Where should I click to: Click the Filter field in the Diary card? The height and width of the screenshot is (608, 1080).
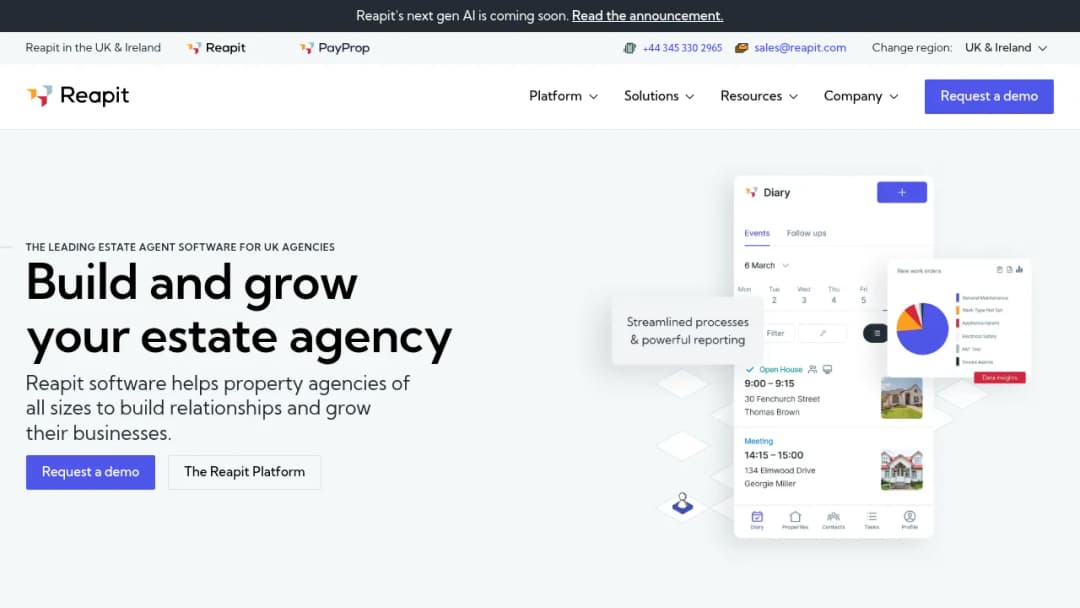point(776,333)
